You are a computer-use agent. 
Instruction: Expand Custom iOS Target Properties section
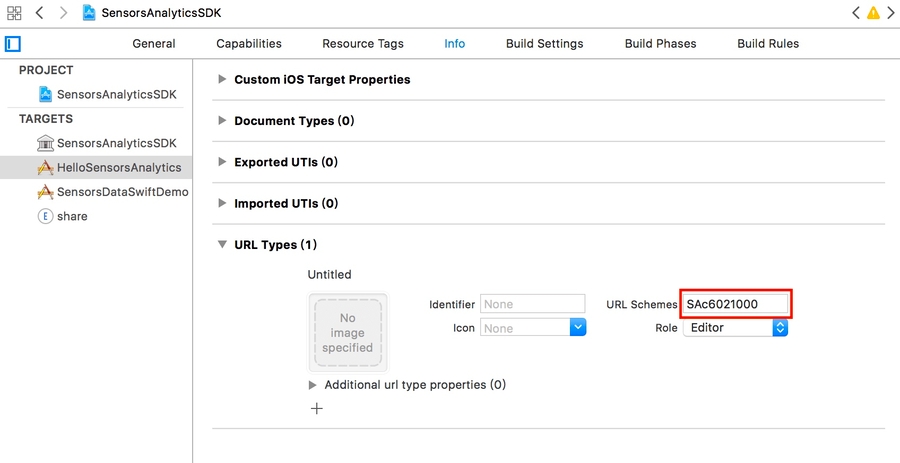pos(222,80)
